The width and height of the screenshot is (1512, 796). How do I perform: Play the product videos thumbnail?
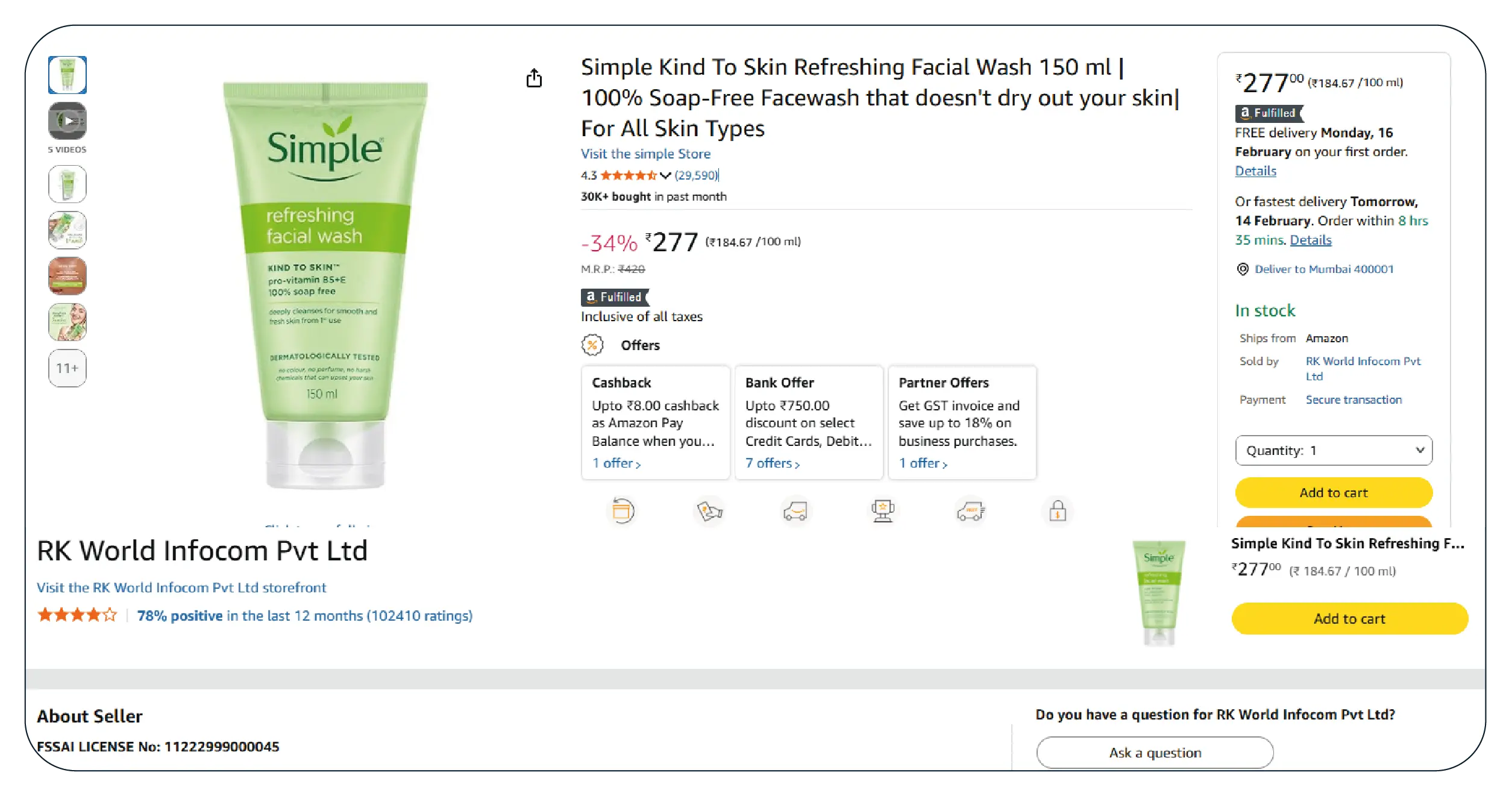pyautogui.click(x=67, y=121)
